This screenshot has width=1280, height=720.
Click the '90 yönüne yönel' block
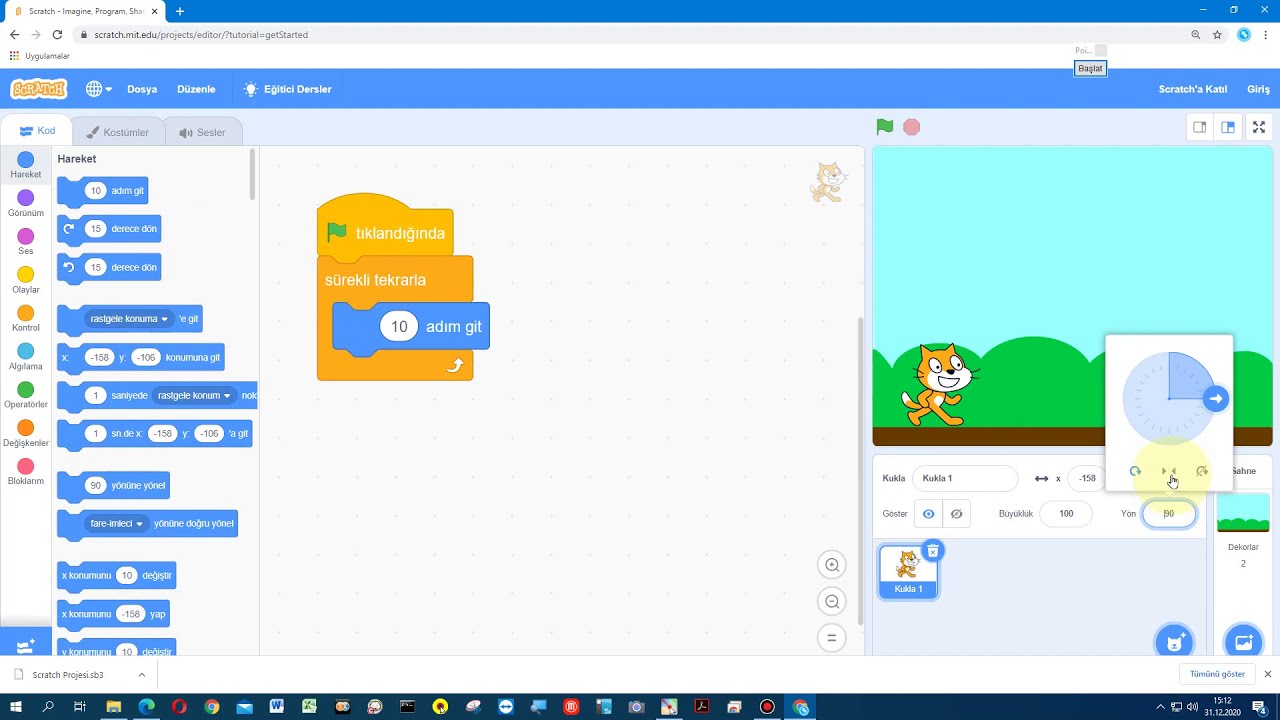[113, 485]
